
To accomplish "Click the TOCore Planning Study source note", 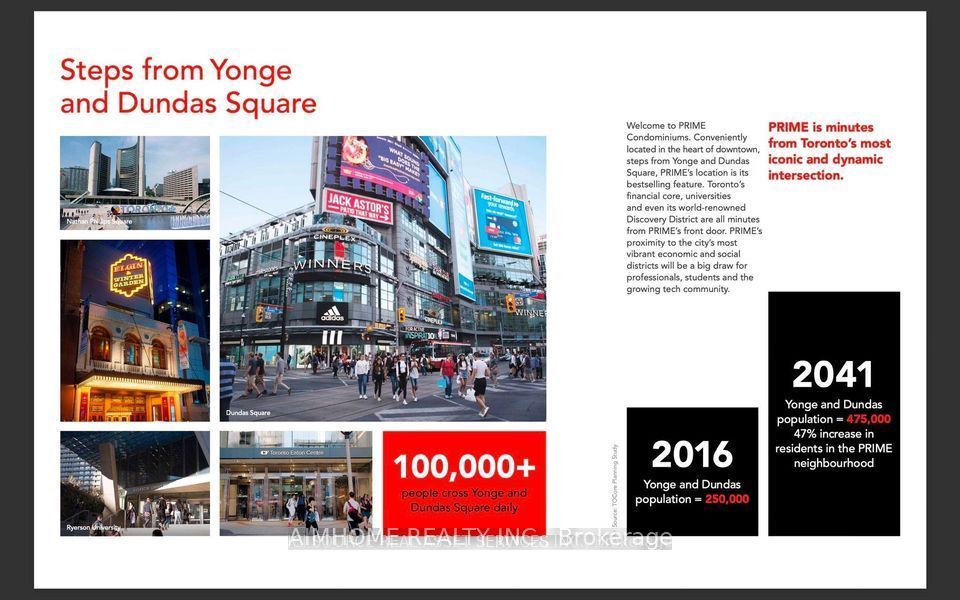I will 615,486.
